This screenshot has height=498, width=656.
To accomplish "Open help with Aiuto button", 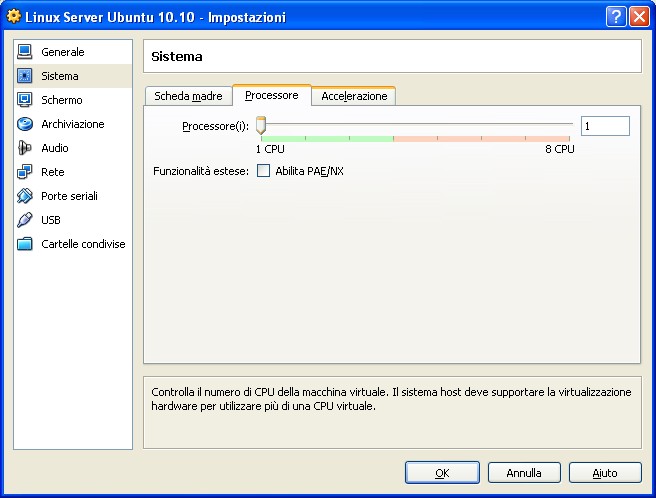I will click(605, 473).
